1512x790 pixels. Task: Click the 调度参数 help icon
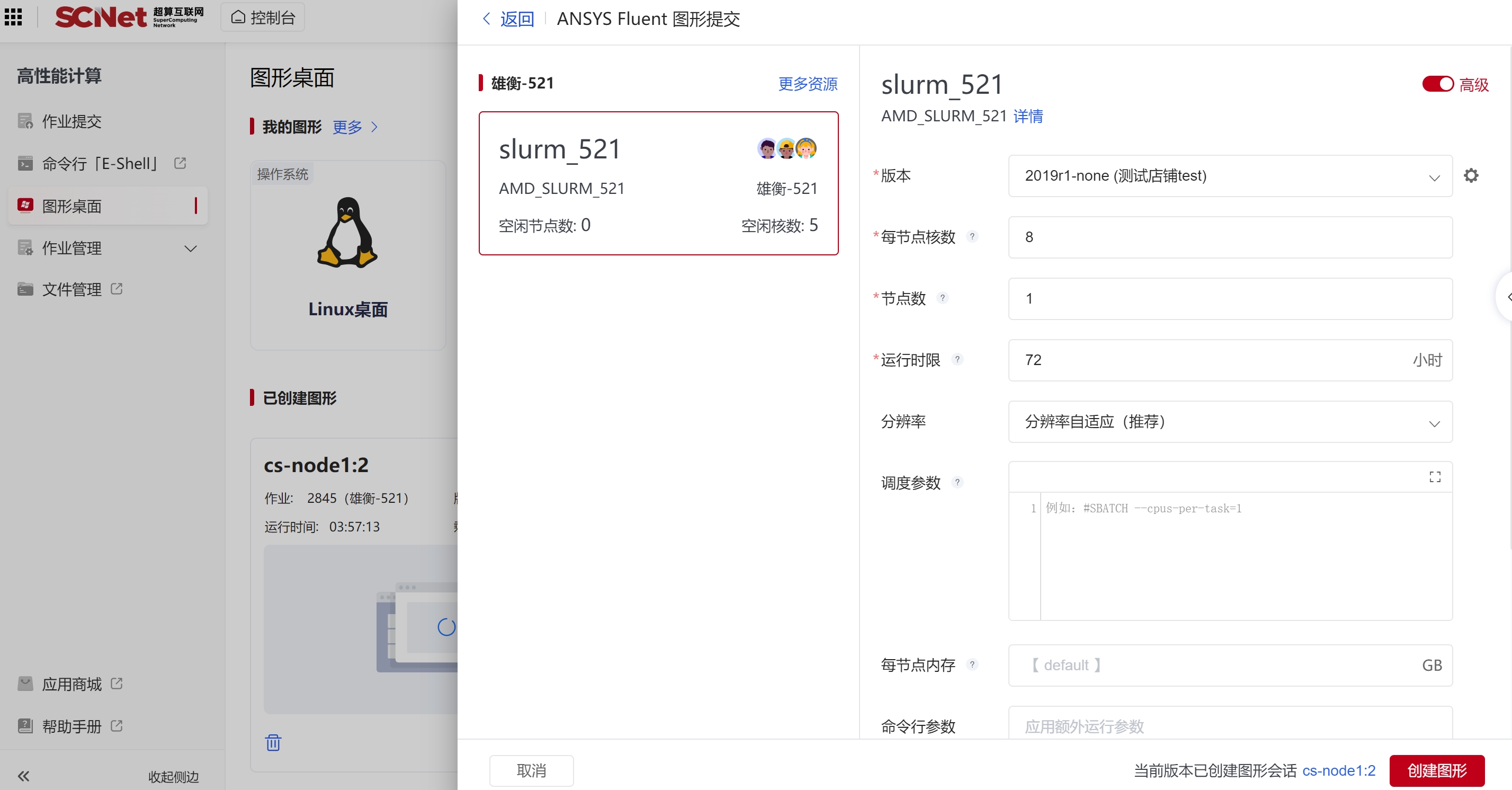958,482
